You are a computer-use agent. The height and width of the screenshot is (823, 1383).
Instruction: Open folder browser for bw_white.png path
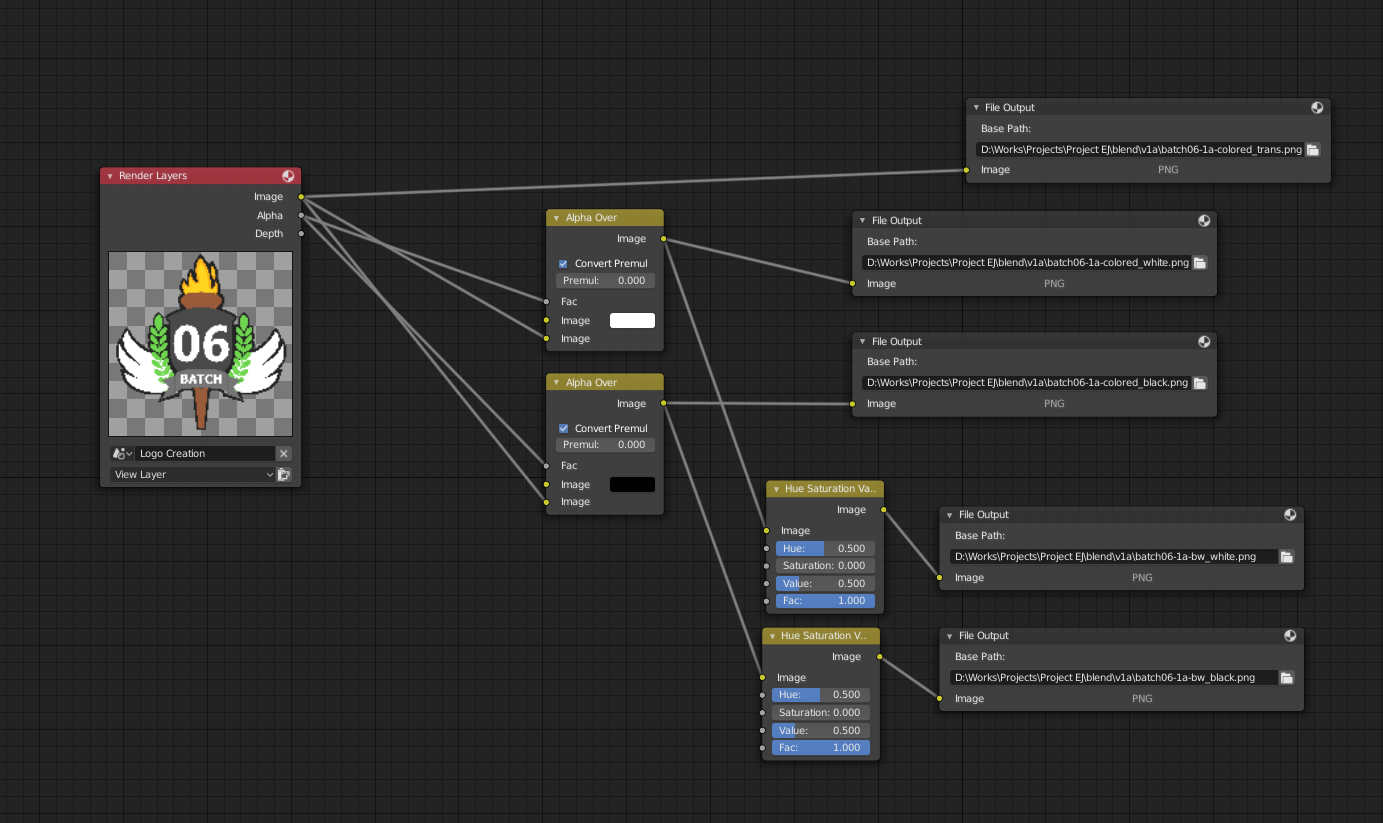tap(1287, 557)
